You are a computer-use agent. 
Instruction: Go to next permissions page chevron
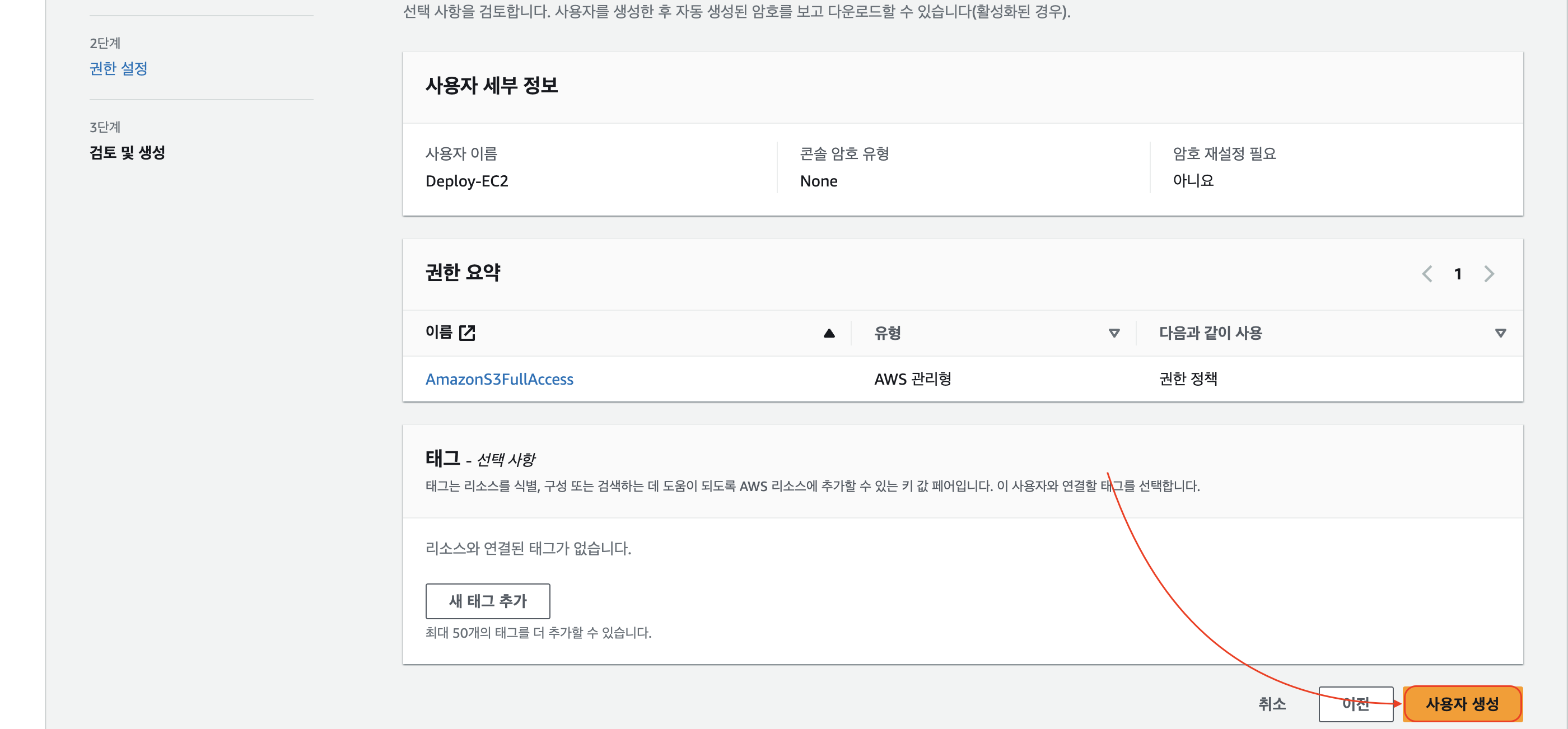tap(1489, 274)
